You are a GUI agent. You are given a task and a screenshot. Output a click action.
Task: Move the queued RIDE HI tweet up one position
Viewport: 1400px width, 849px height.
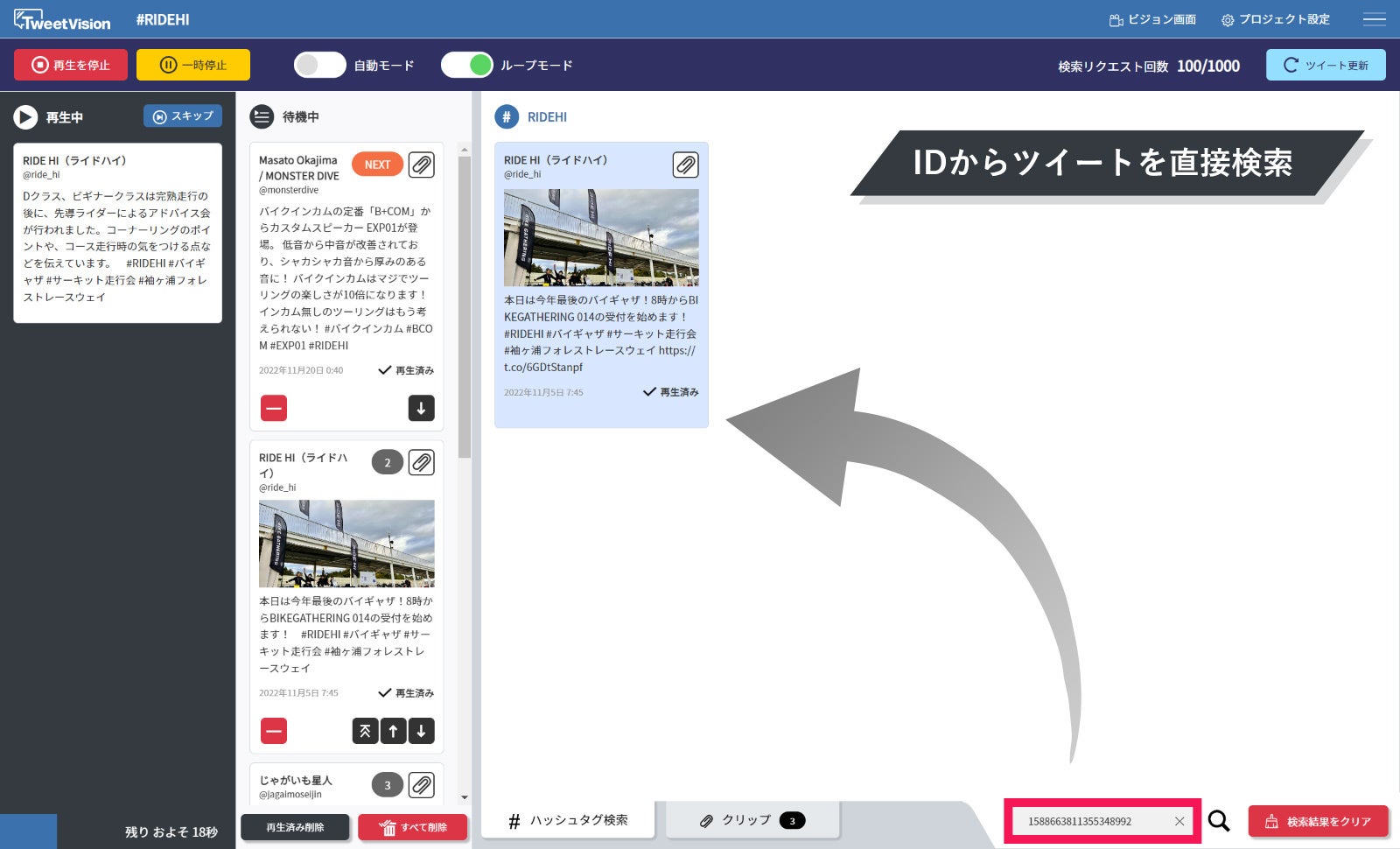click(x=393, y=731)
